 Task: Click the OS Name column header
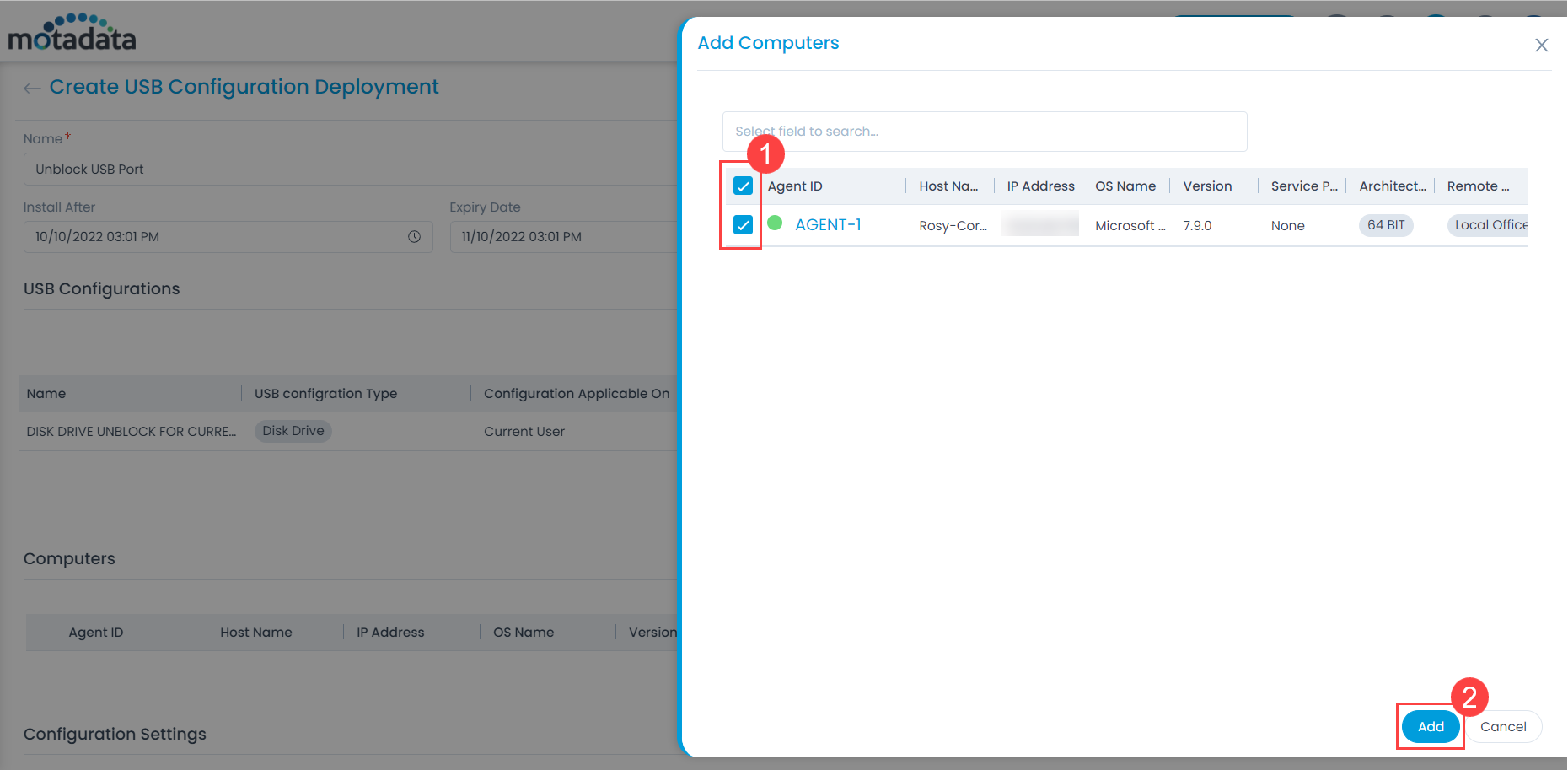click(x=1125, y=186)
